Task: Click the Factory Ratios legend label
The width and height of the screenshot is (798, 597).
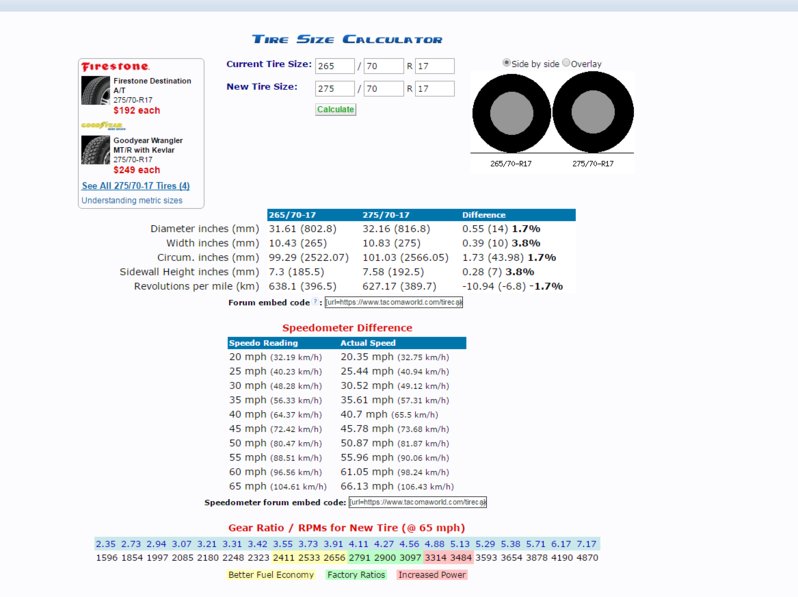Action: pos(356,575)
